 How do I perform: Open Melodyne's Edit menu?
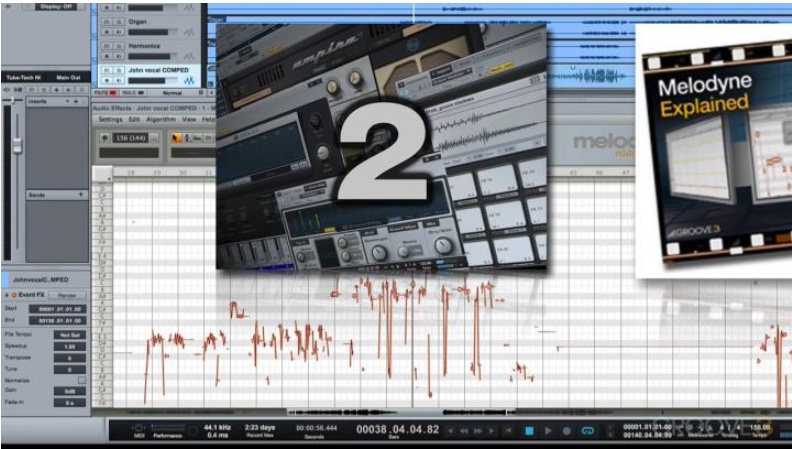tap(134, 120)
